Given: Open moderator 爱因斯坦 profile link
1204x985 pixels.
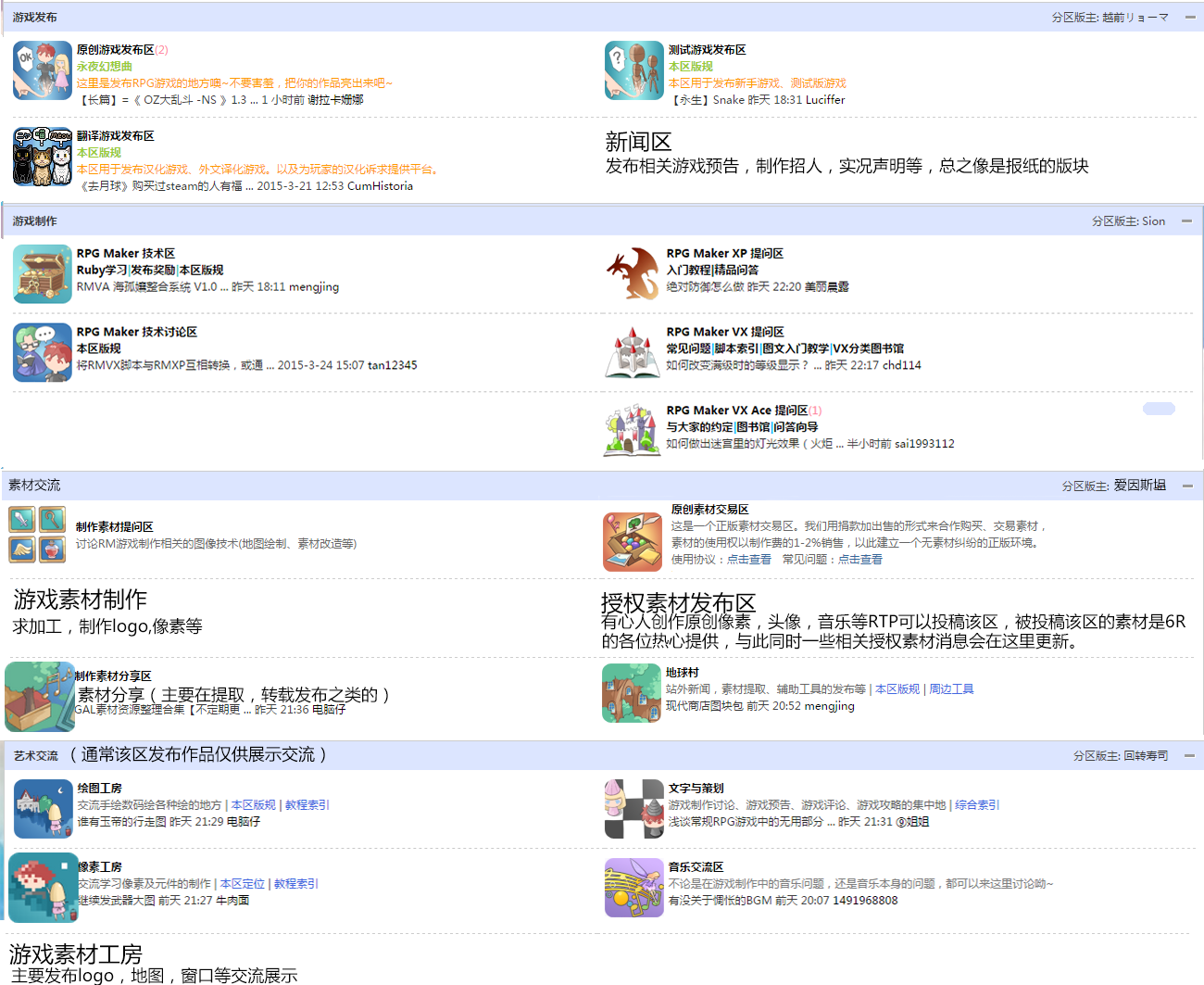Looking at the screenshot, I should [1139, 485].
